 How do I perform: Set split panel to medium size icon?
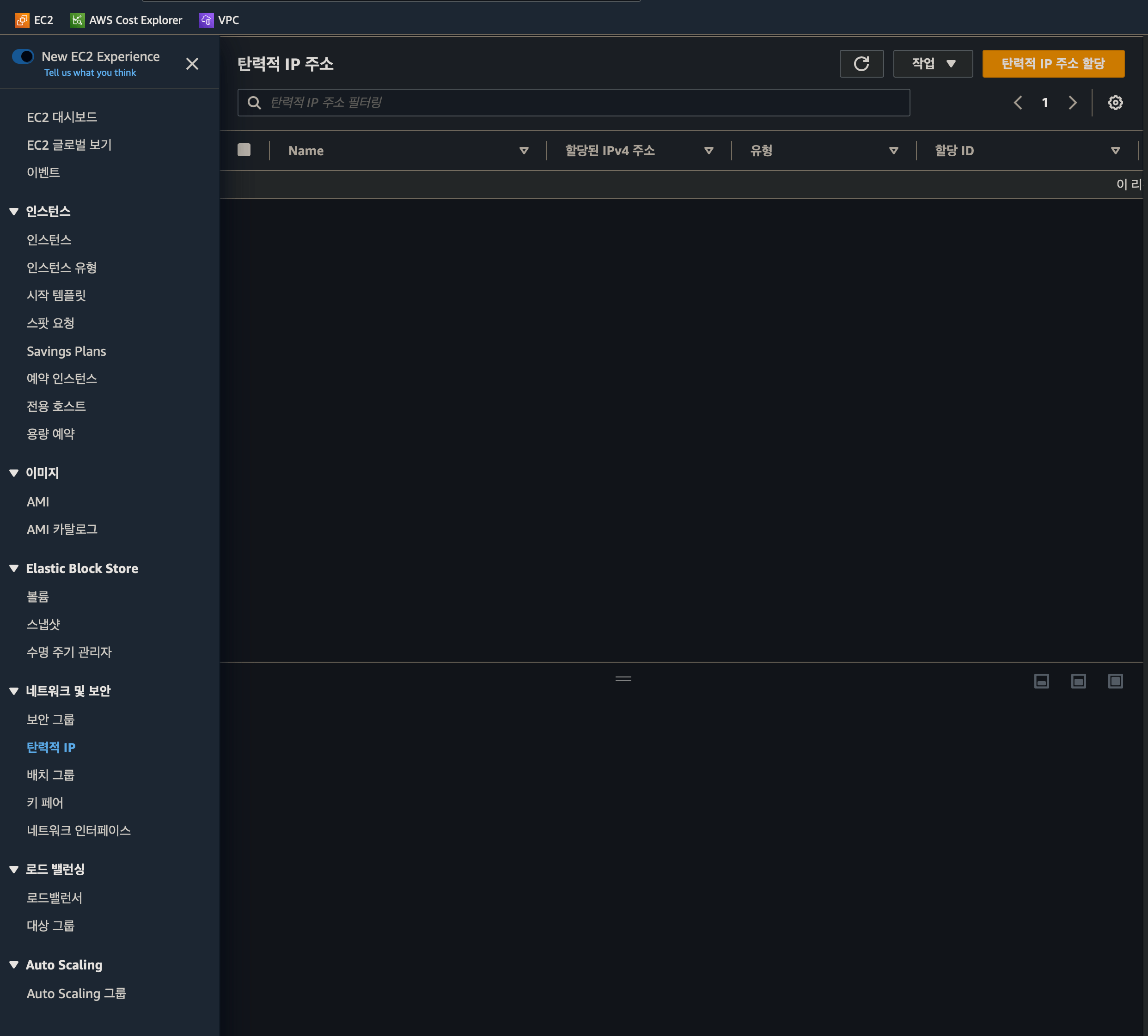[x=1078, y=682]
